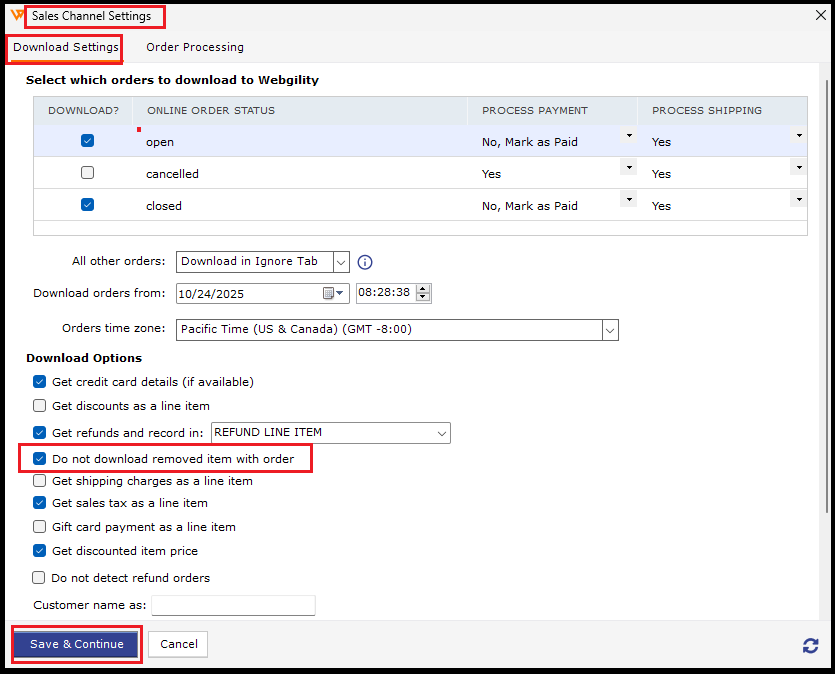Toggle Get discounts as a line item

pos(40,406)
